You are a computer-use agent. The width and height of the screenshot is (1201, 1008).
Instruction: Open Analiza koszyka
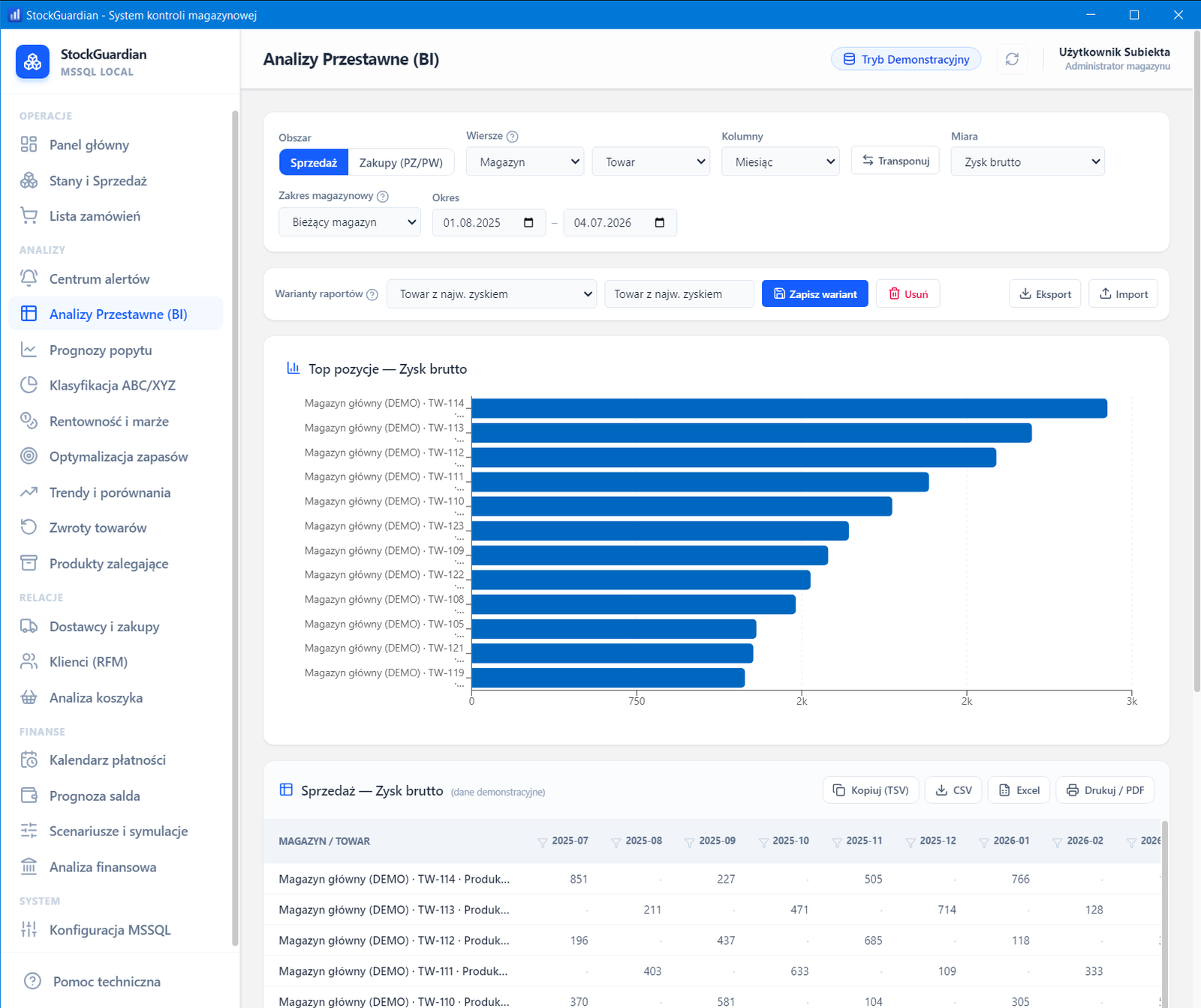(116, 698)
